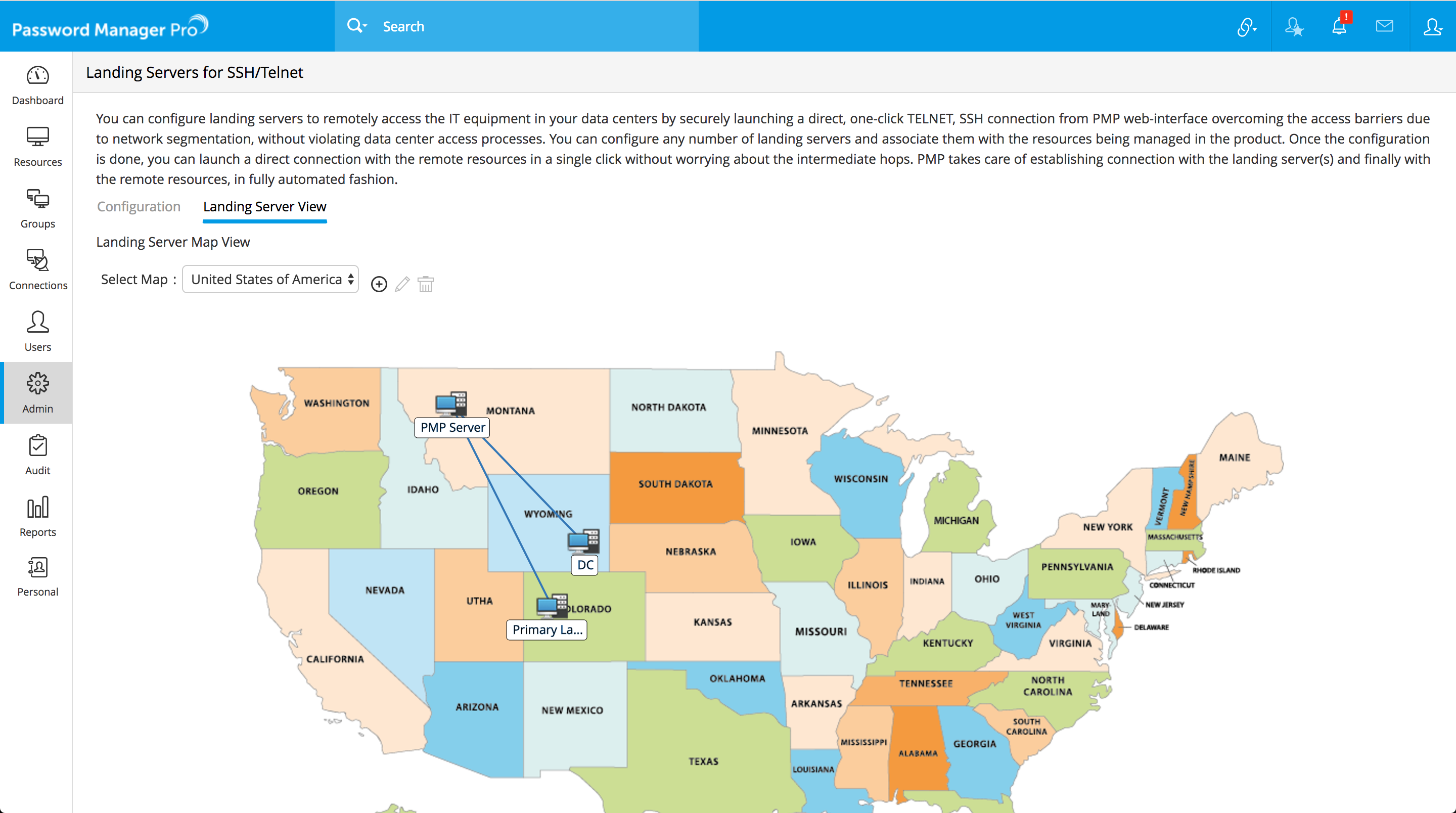Open the mail envelope icon
This screenshot has height=813, width=1456.
click(1384, 26)
